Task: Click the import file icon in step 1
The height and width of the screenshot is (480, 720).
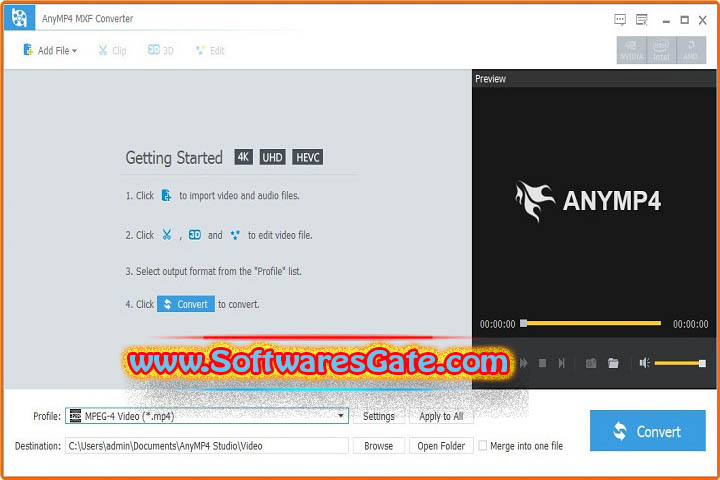Action: (166, 195)
